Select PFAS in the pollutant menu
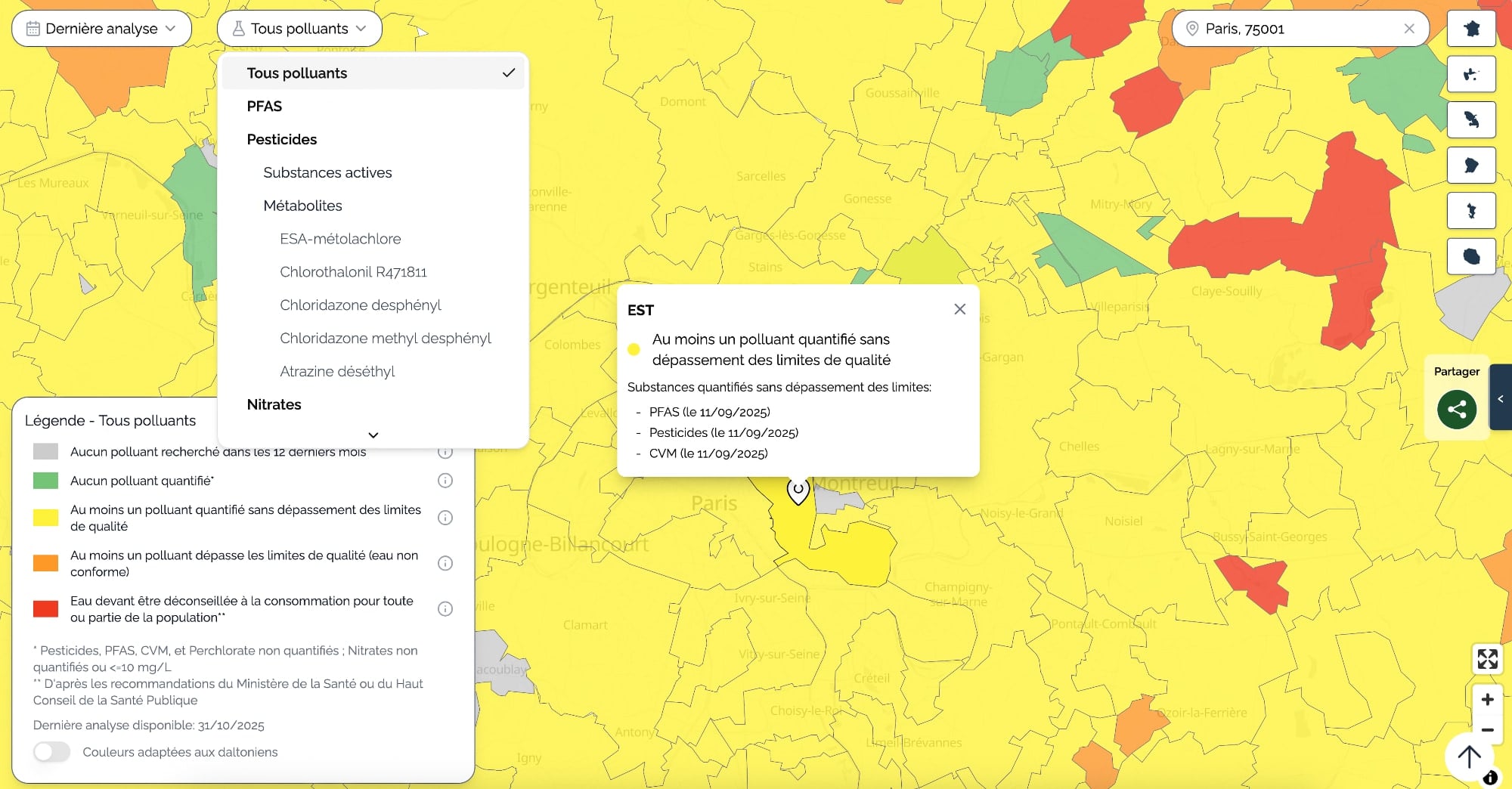Image resolution: width=1512 pixels, height=789 pixels. pyautogui.click(x=265, y=106)
